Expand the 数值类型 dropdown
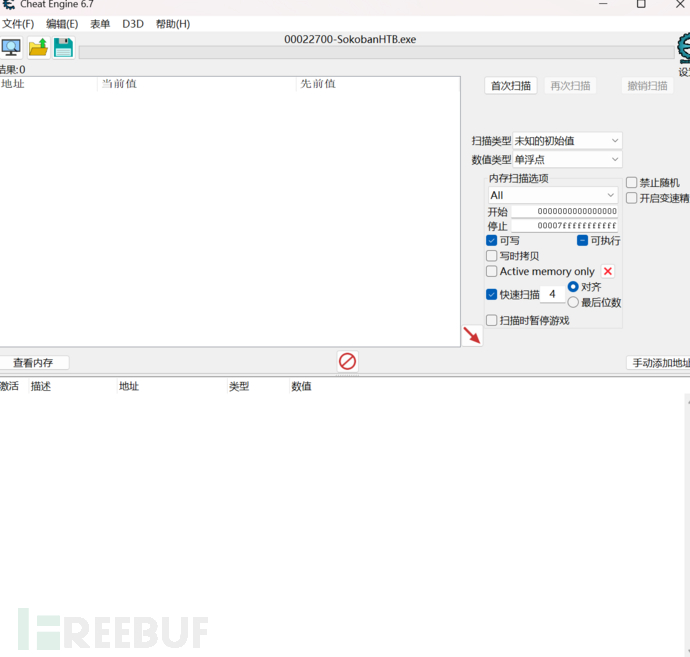 coord(567,159)
